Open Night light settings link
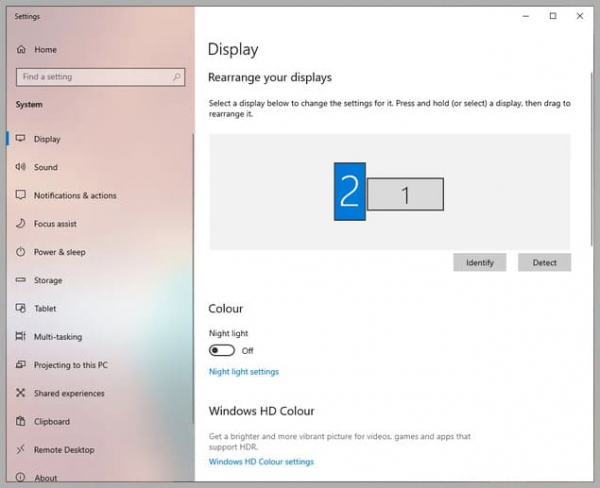Screen dimensions: 600x488 coord(244,372)
